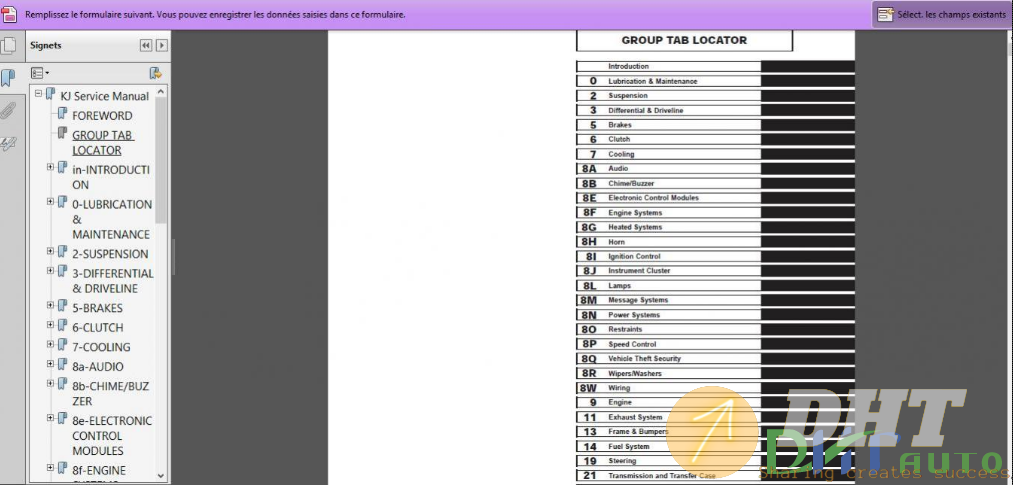
Task: Expand the 0-LUBRICATION & MAINTENANCE bookmark
Action: (50, 201)
